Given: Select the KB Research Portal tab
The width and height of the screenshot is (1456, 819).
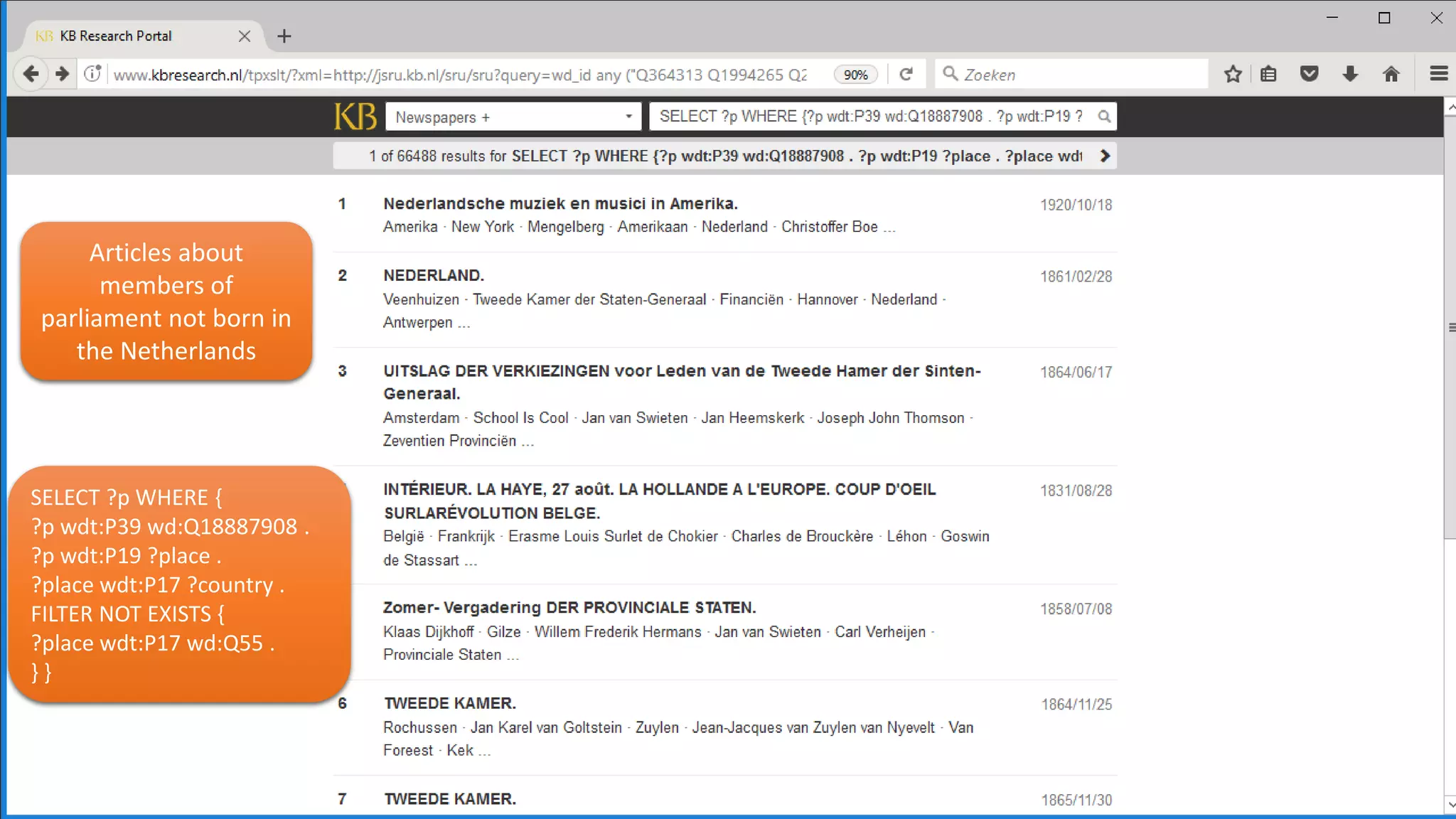Looking at the screenshot, I should click(116, 36).
